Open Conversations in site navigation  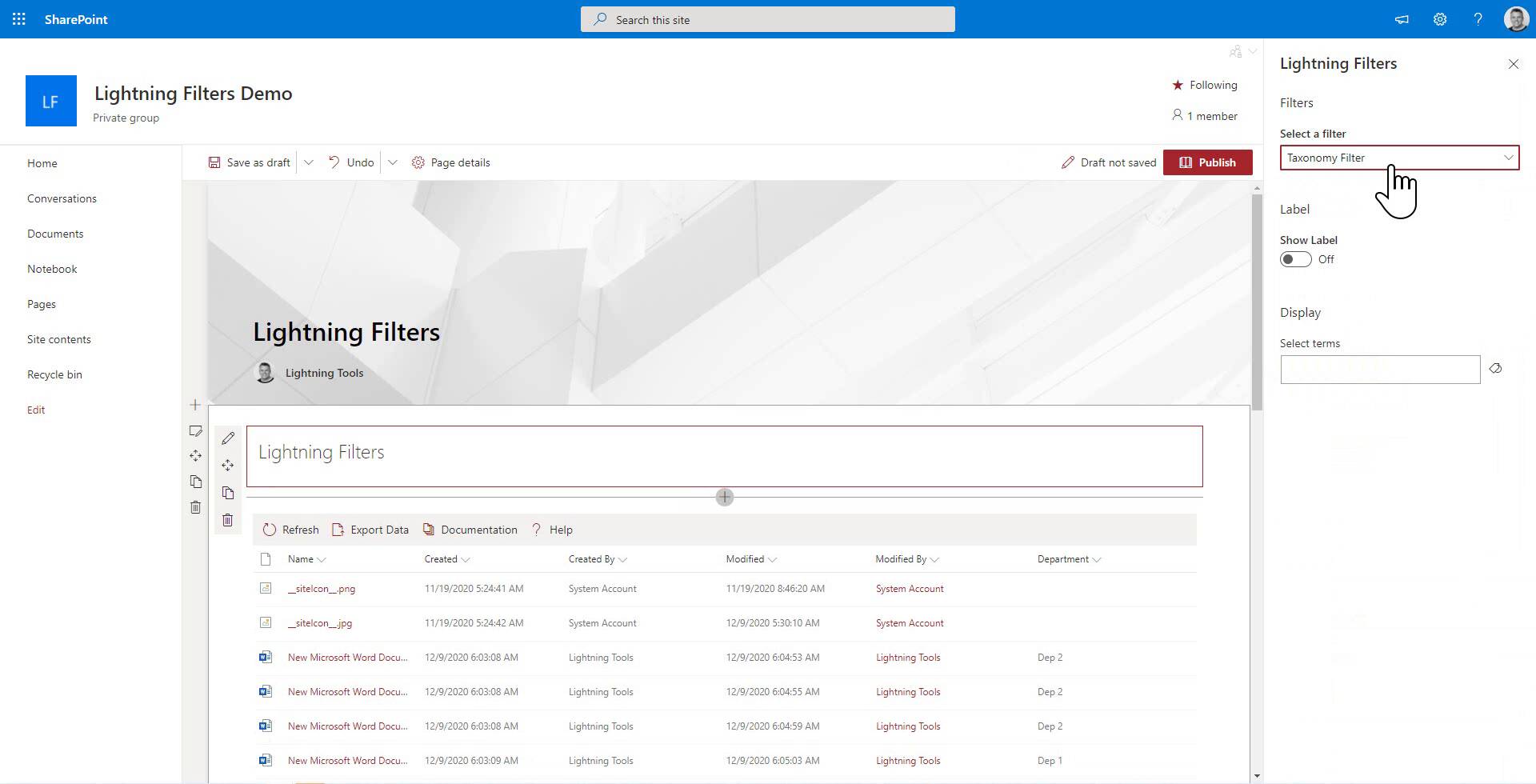coord(62,198)
